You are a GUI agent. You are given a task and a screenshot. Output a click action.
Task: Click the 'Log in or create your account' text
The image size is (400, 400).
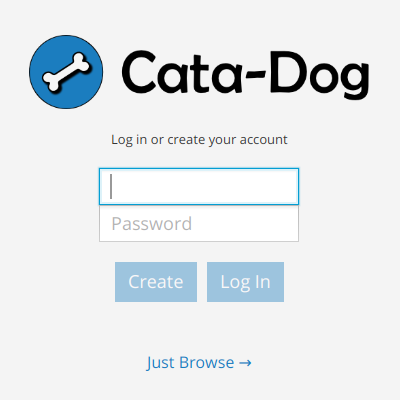coord(199,140)
